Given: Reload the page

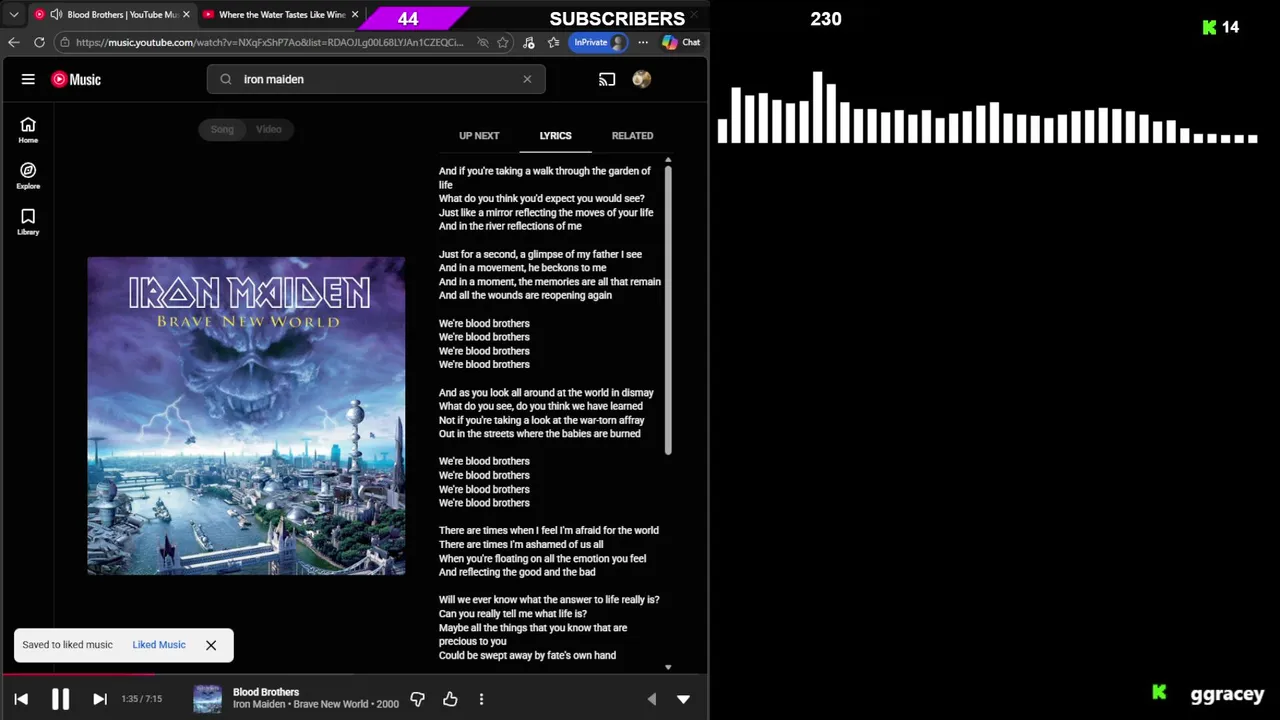Looking at the screenshot, I should (39, 42).
